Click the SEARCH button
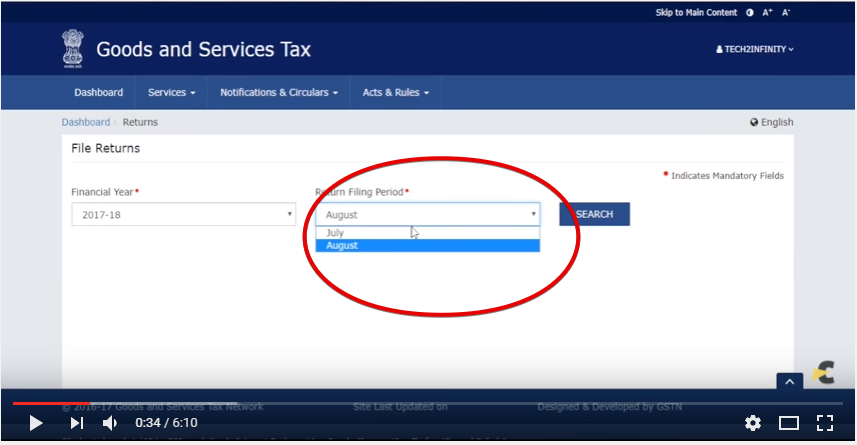This screenshot has width=857, height=445. pyautogui.click(x=594, y=214)
